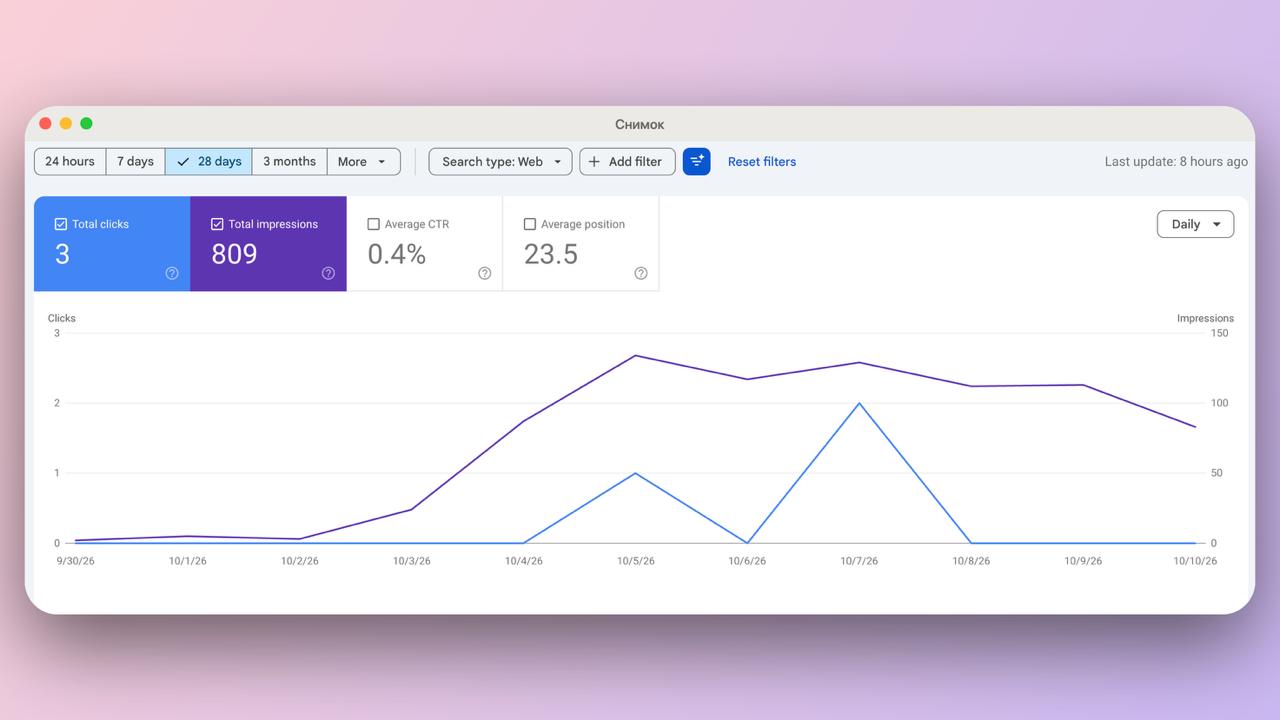Open help icon on Total clicks card
1280x720 pixels.
[172, 273]
